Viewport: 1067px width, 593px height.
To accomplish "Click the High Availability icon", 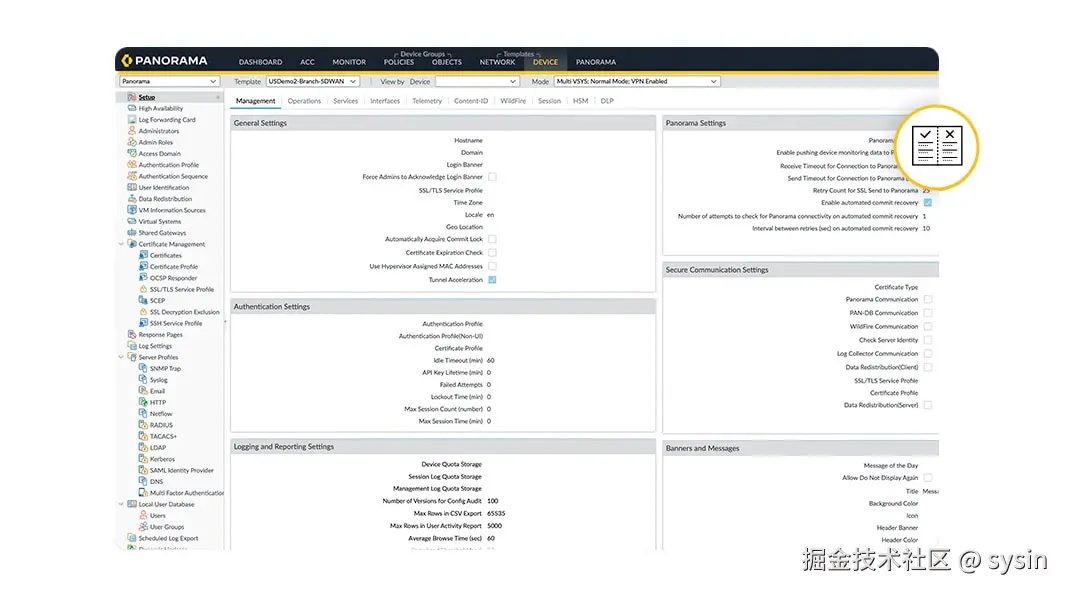I will click(132, 108).
